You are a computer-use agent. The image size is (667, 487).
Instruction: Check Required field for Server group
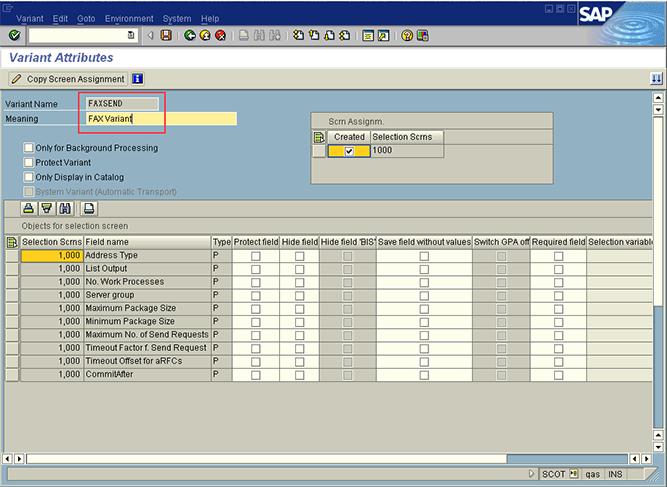coord(559,296)
